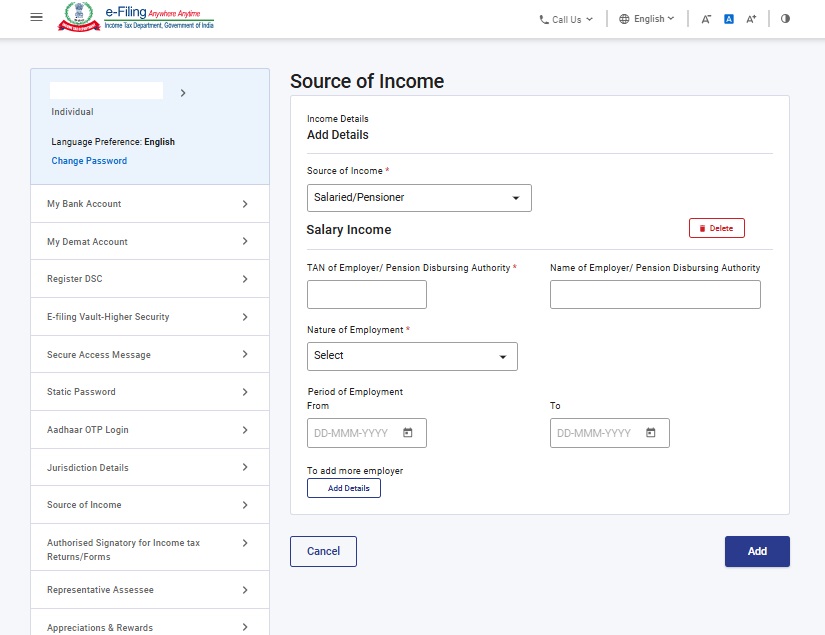Open My Bank Account menu item
The height and width of the screenshot is (635, 825).
click(x=150, y=204)
